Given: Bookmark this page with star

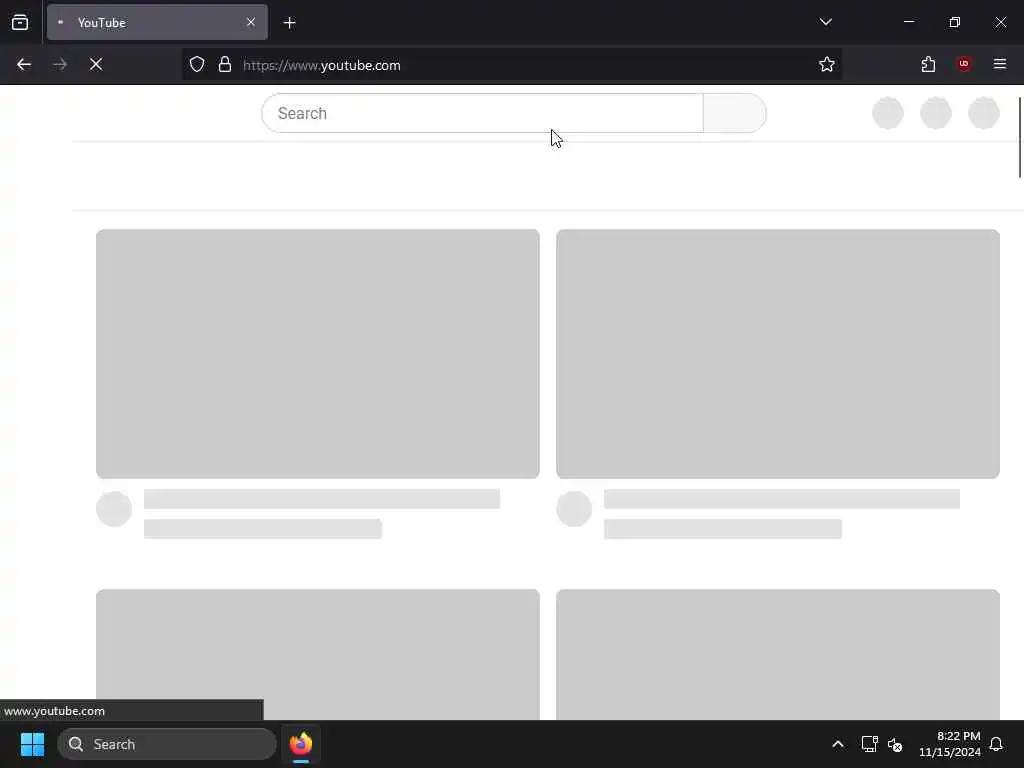Looking at the screenshot, I should pos(826,64).
